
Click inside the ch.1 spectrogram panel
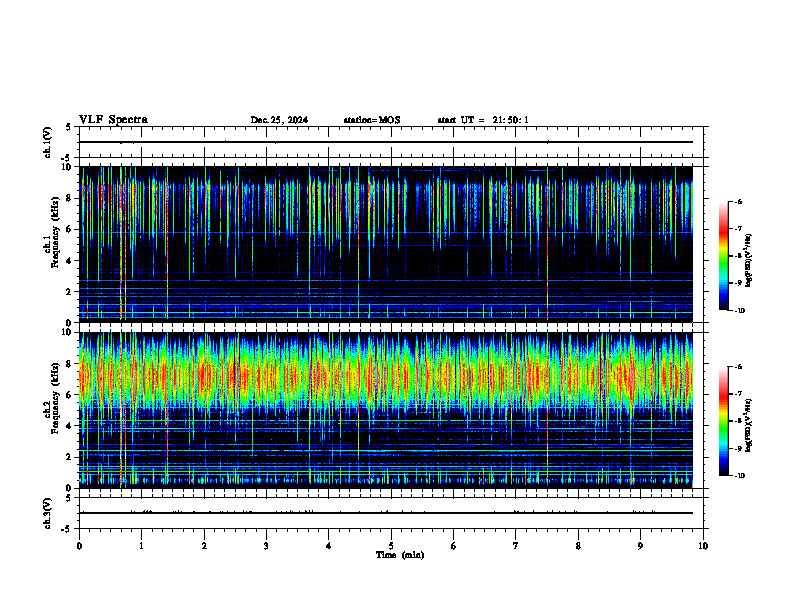point(386,244)
